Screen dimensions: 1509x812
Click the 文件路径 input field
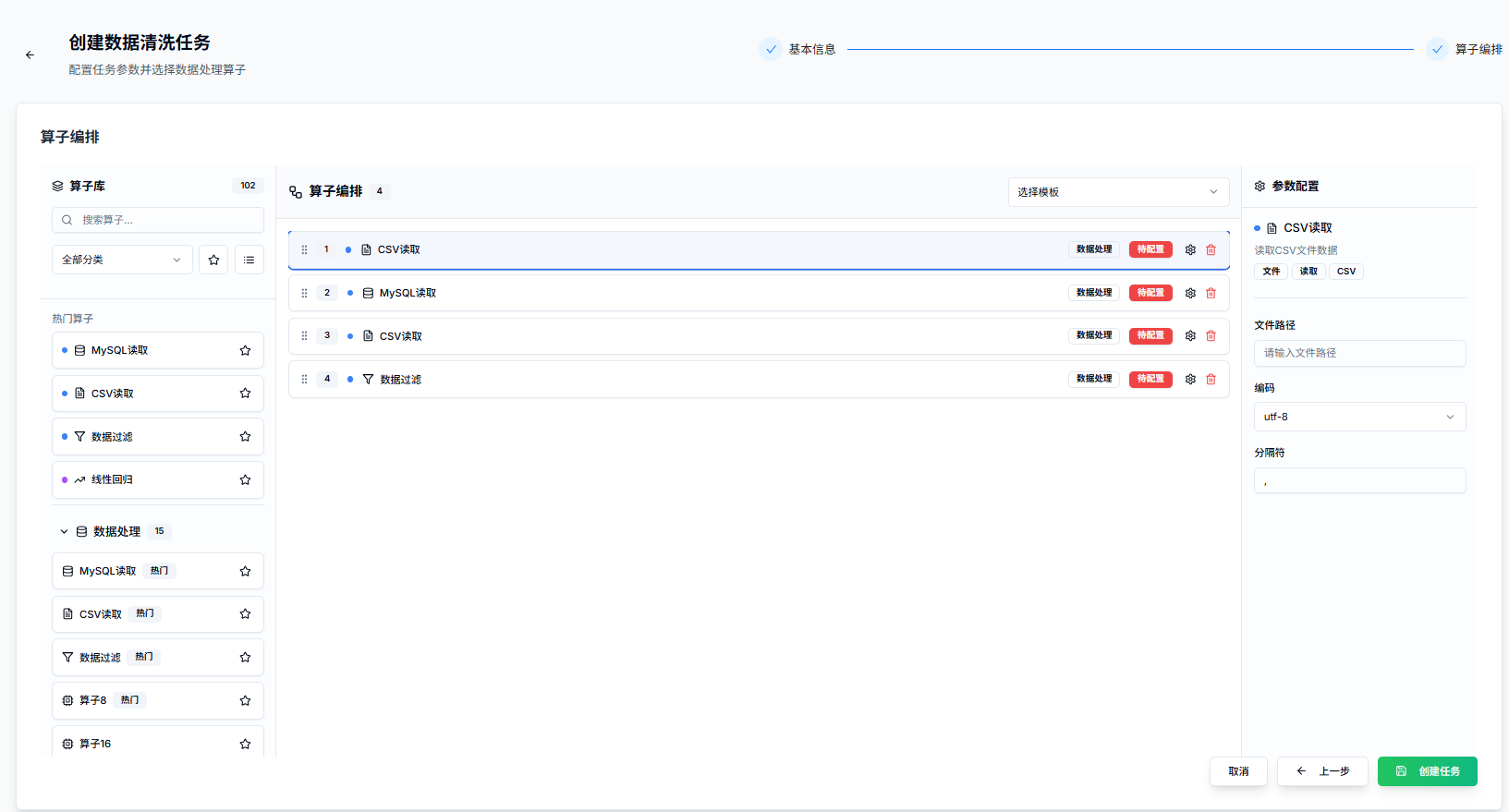pos(1358,354)
